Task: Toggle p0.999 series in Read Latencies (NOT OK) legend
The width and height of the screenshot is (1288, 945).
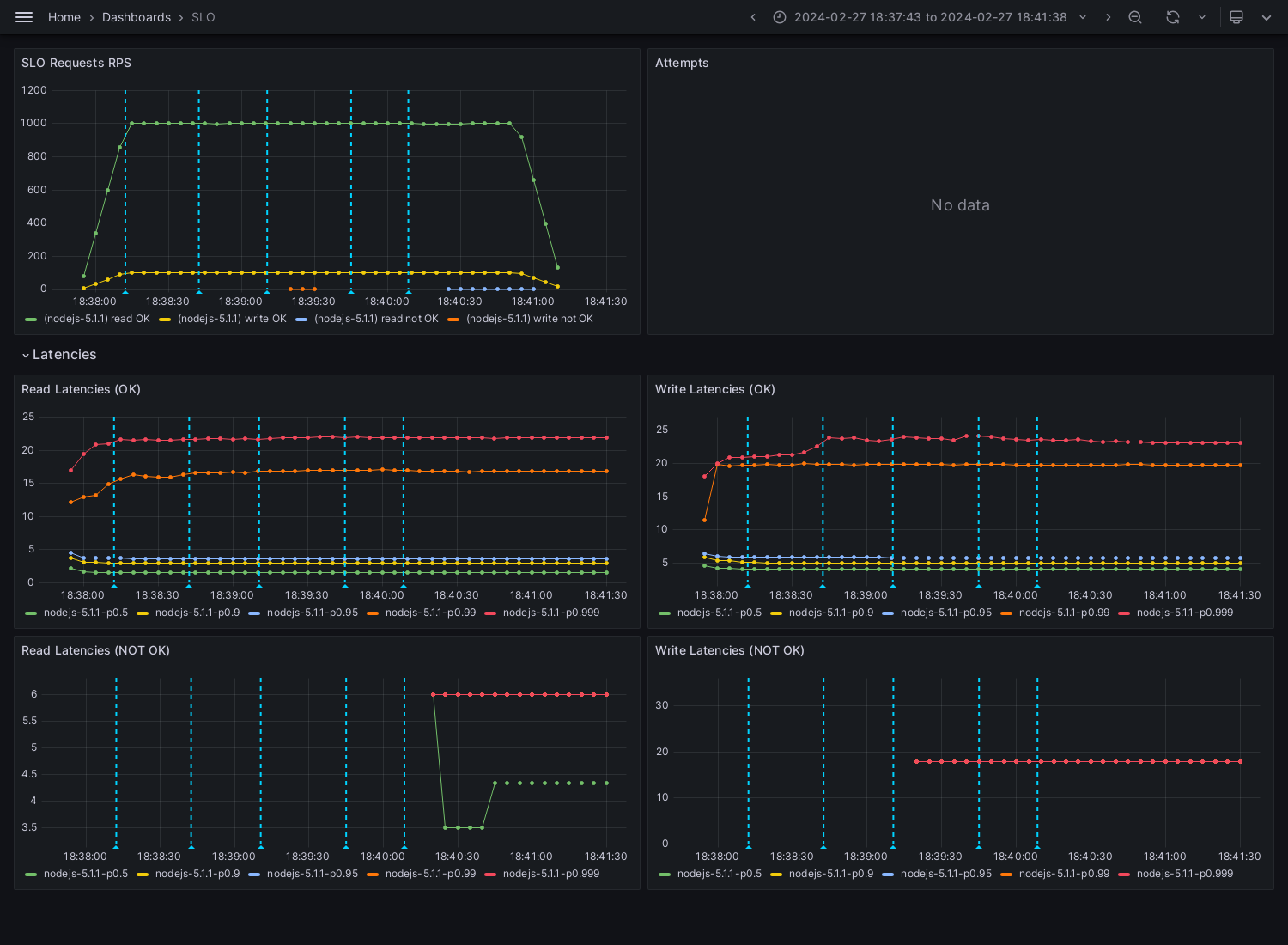Action: coord(551,874)
